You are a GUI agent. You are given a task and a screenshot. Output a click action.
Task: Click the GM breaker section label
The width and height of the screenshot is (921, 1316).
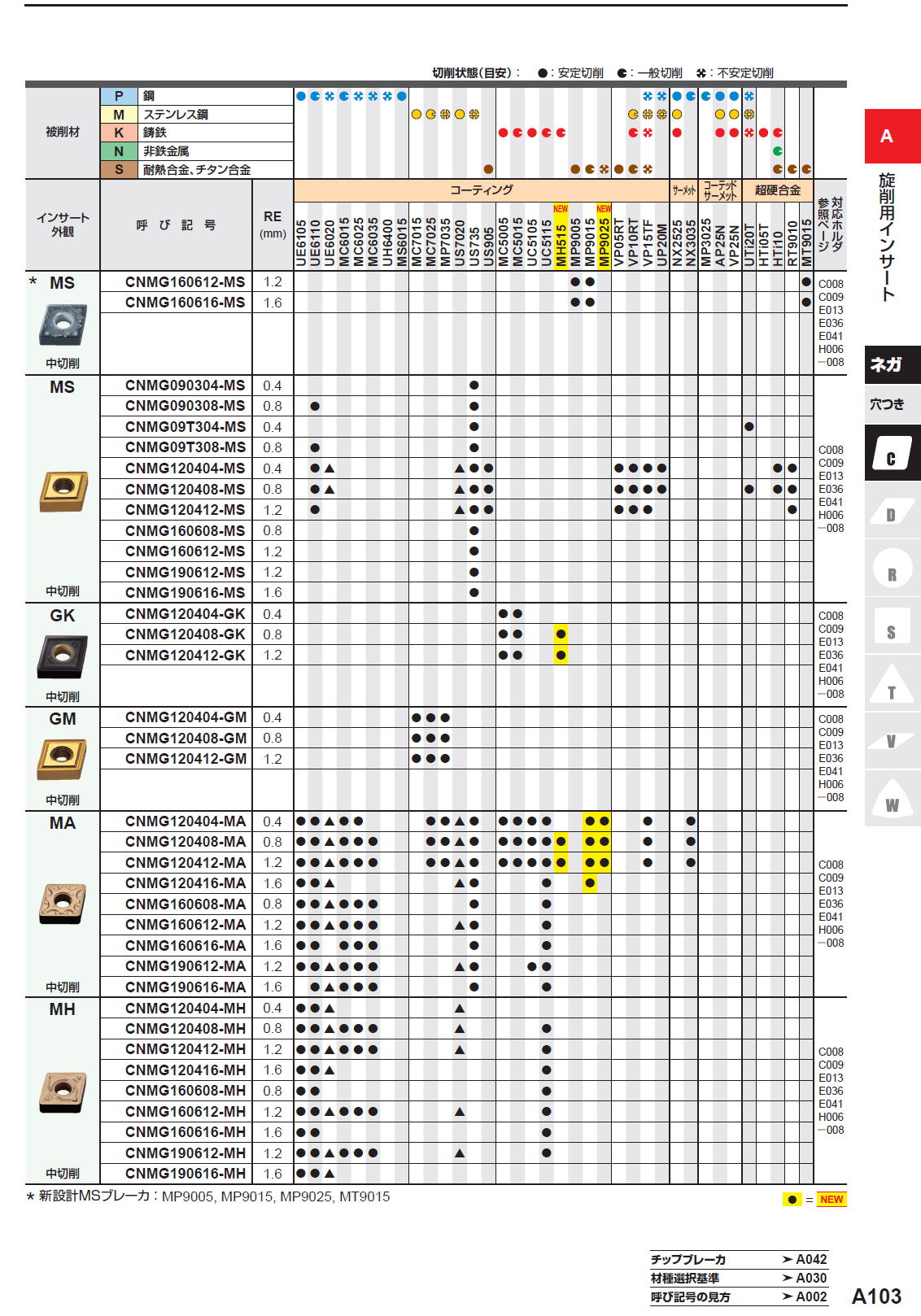[63, 719]
